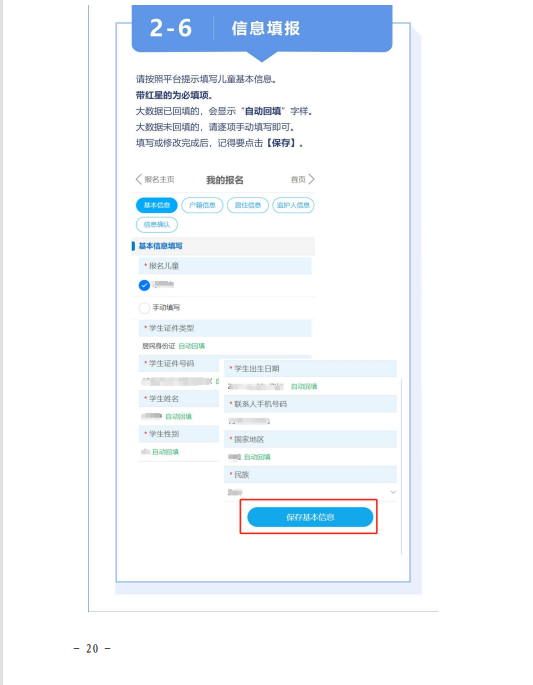Click the 保存基本信息 button
This screenshot has width=533, height=685.
[x=310, y=517]
